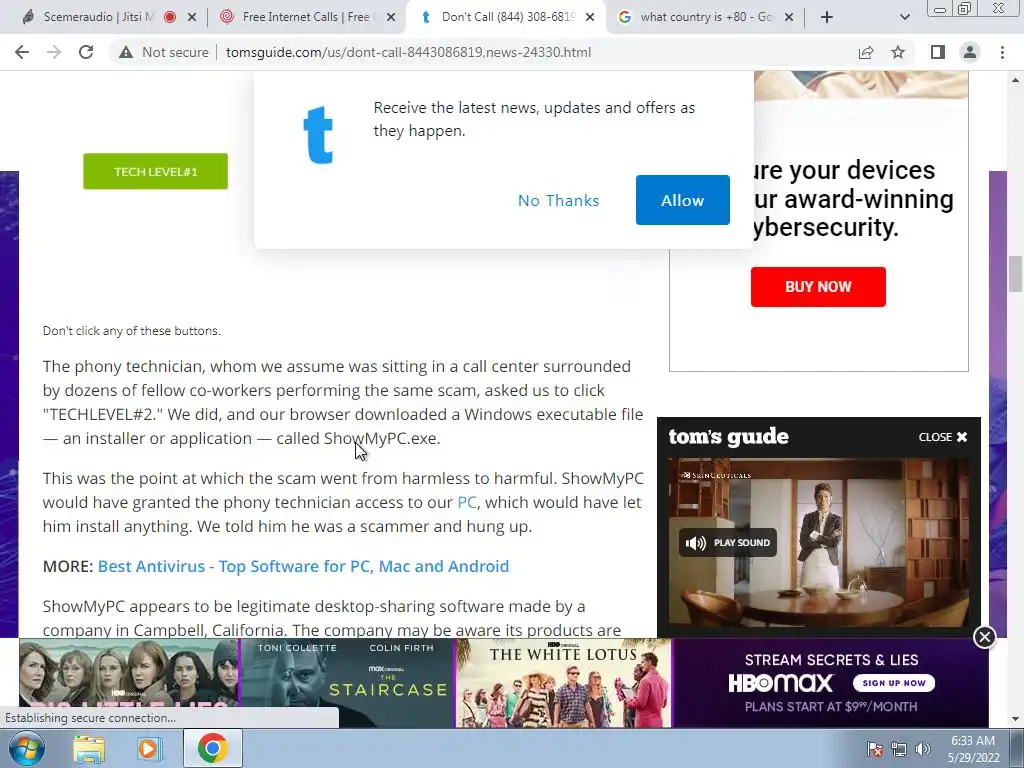This screenshot has width=1024, height=768.
Task: Go back to the previous page
Action: pos(22,52)
